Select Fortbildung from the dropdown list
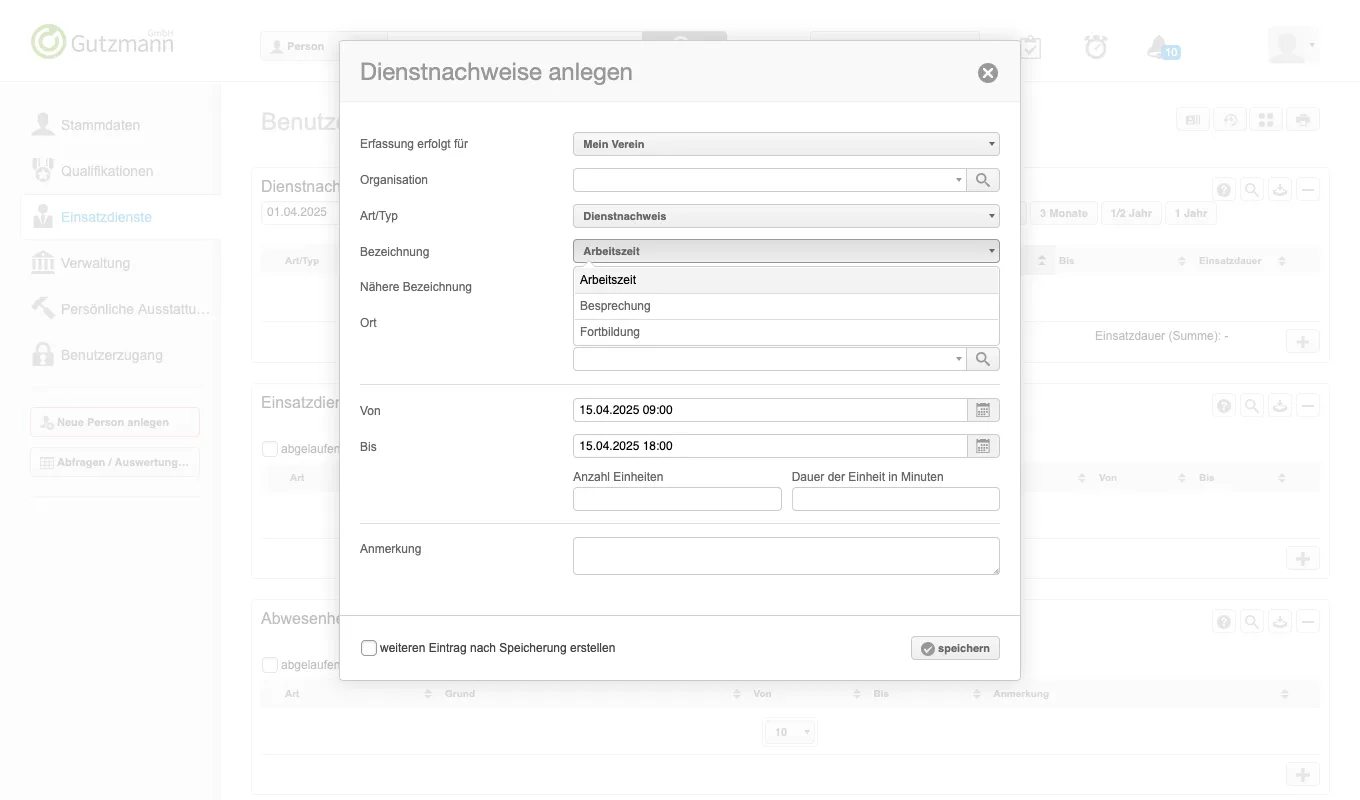 (786, 332)
